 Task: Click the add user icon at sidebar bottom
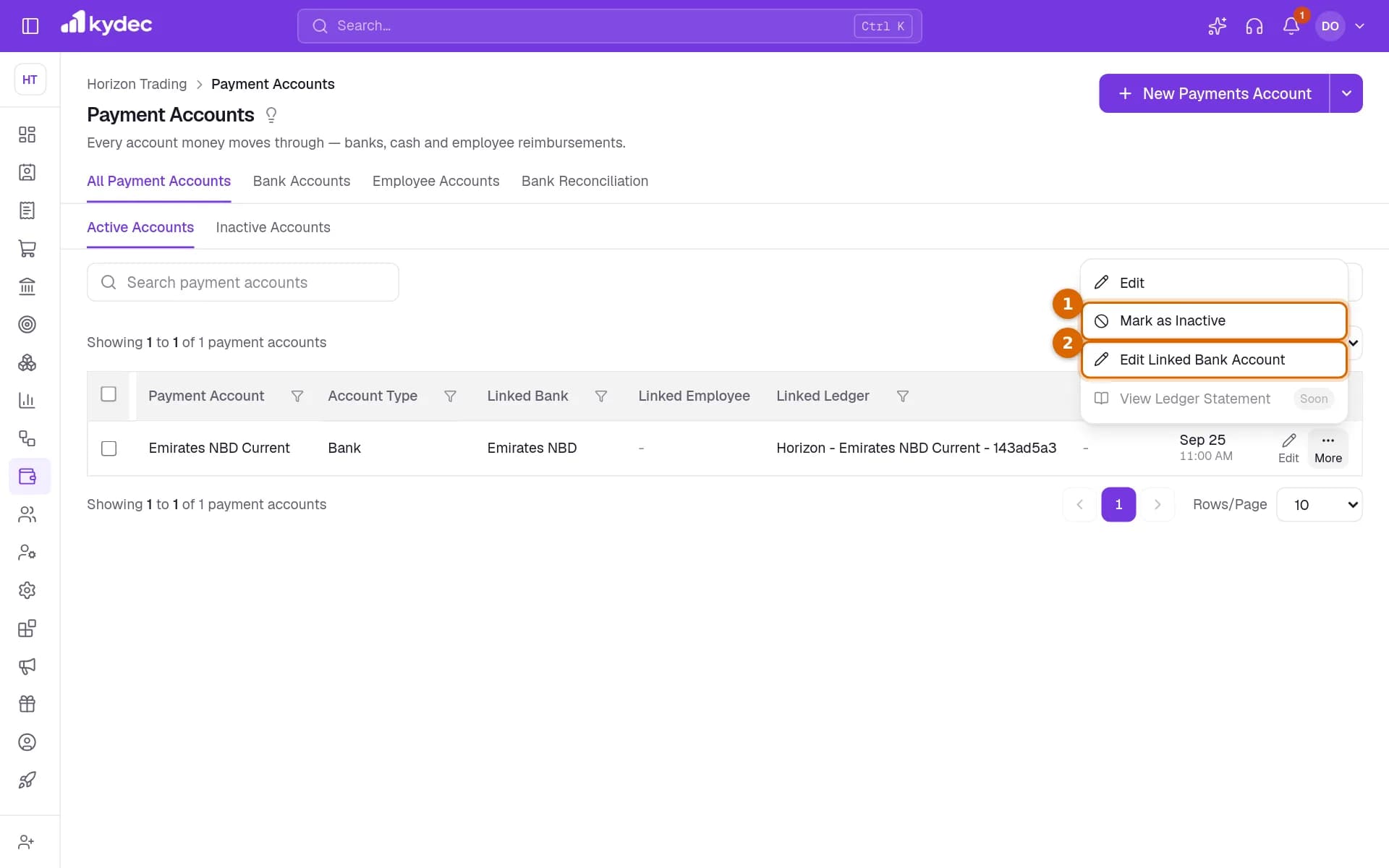(x=27, y=842)
